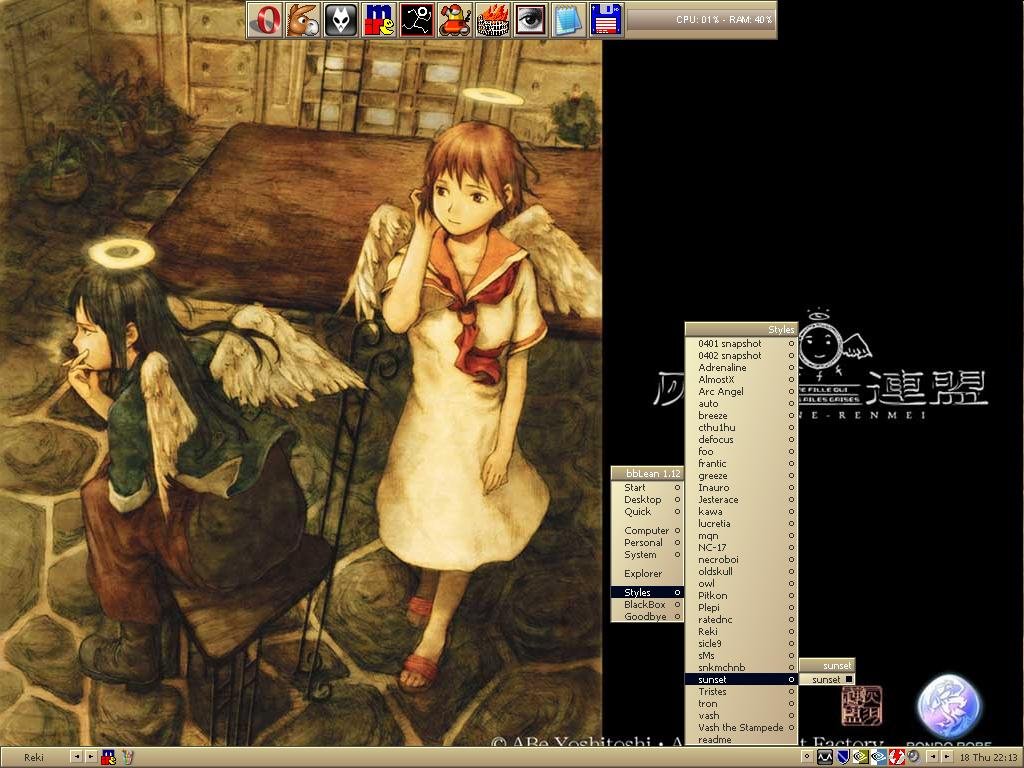Screen dimensions: 1024x768
Task: Choose the Pitkon style
Action: click(741, 596)
